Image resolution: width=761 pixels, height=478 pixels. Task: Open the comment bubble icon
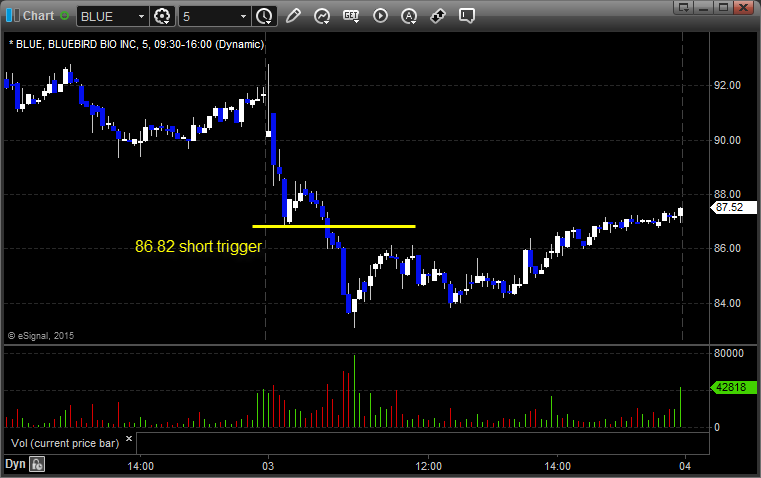[467, 16]
